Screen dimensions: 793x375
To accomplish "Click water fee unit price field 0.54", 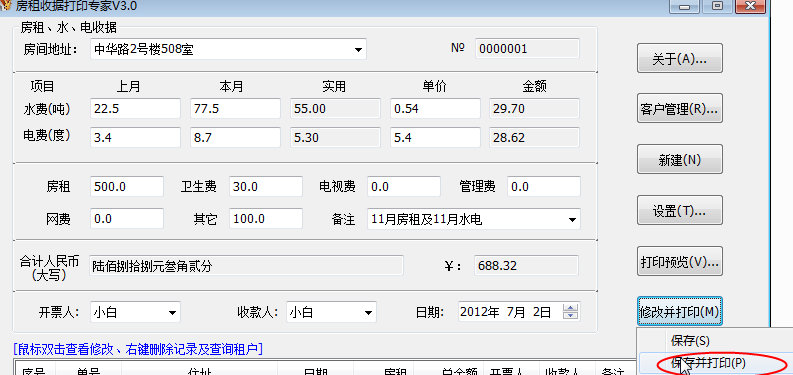I will (x=435, y=108).
